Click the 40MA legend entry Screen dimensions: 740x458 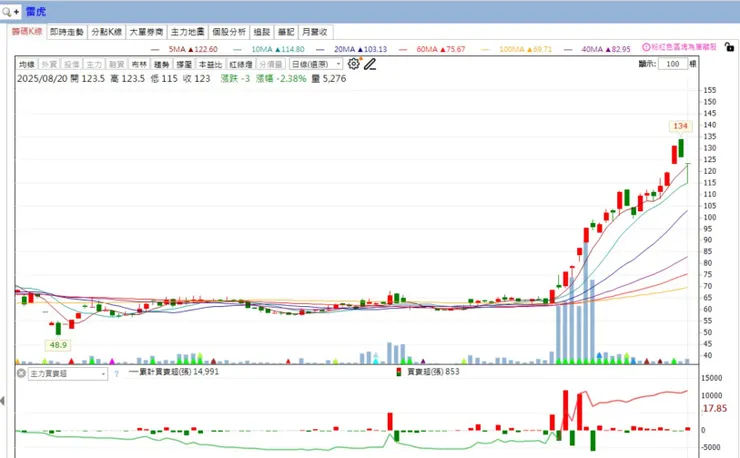(597, 49)
